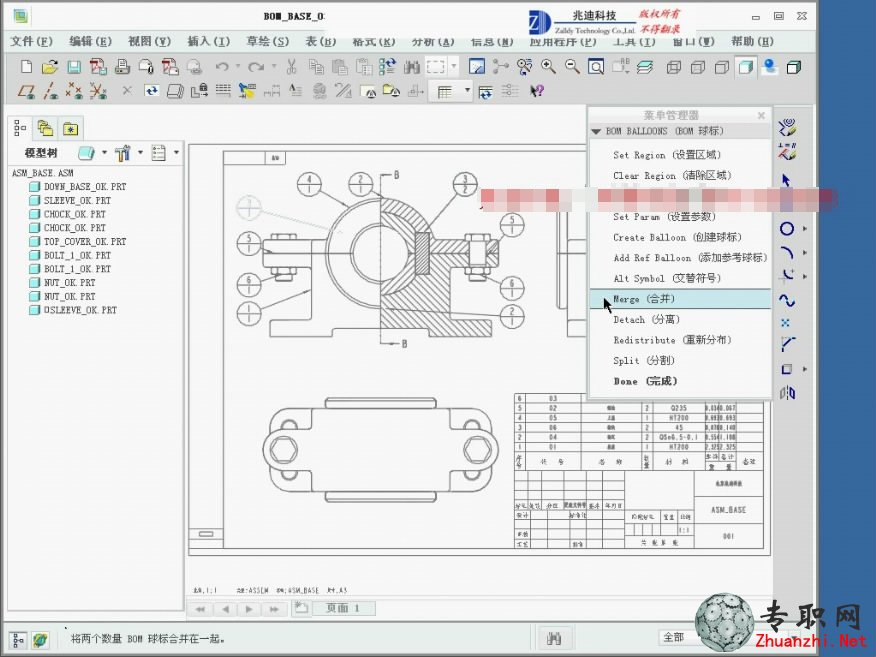Open the 编辑(E) menu
The height and width of the screenshot is (657, 876).
pyautogui.click(x=91, y=41)
